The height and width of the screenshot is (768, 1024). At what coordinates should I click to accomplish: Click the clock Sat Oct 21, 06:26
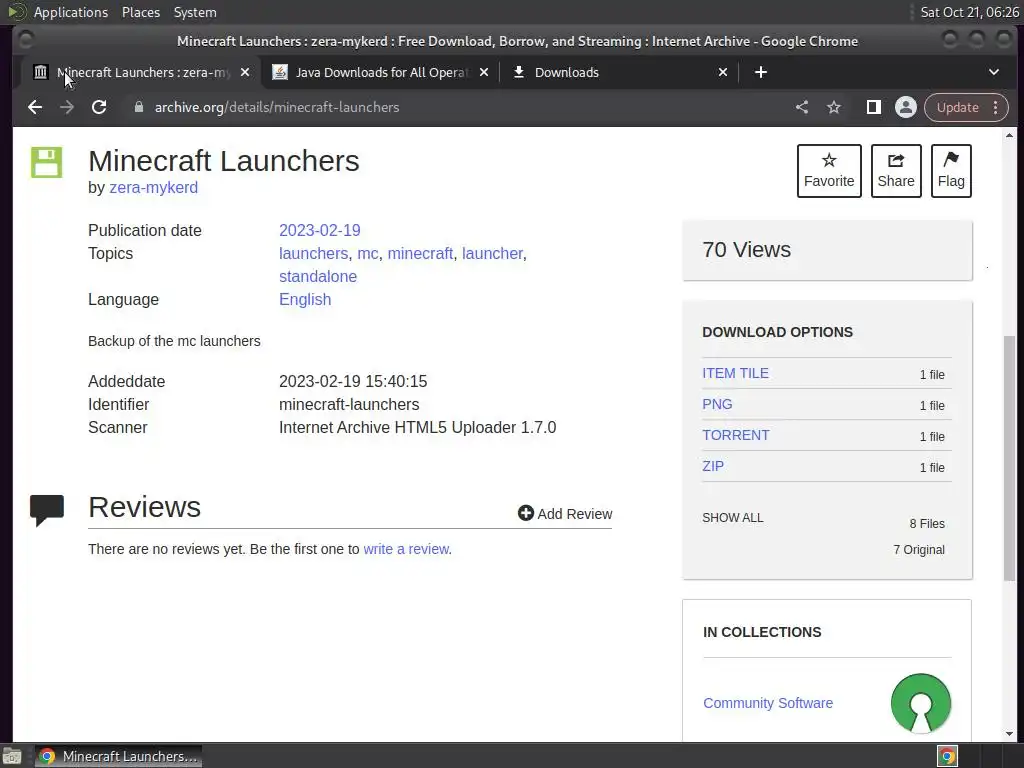click(x=970, y=12)
